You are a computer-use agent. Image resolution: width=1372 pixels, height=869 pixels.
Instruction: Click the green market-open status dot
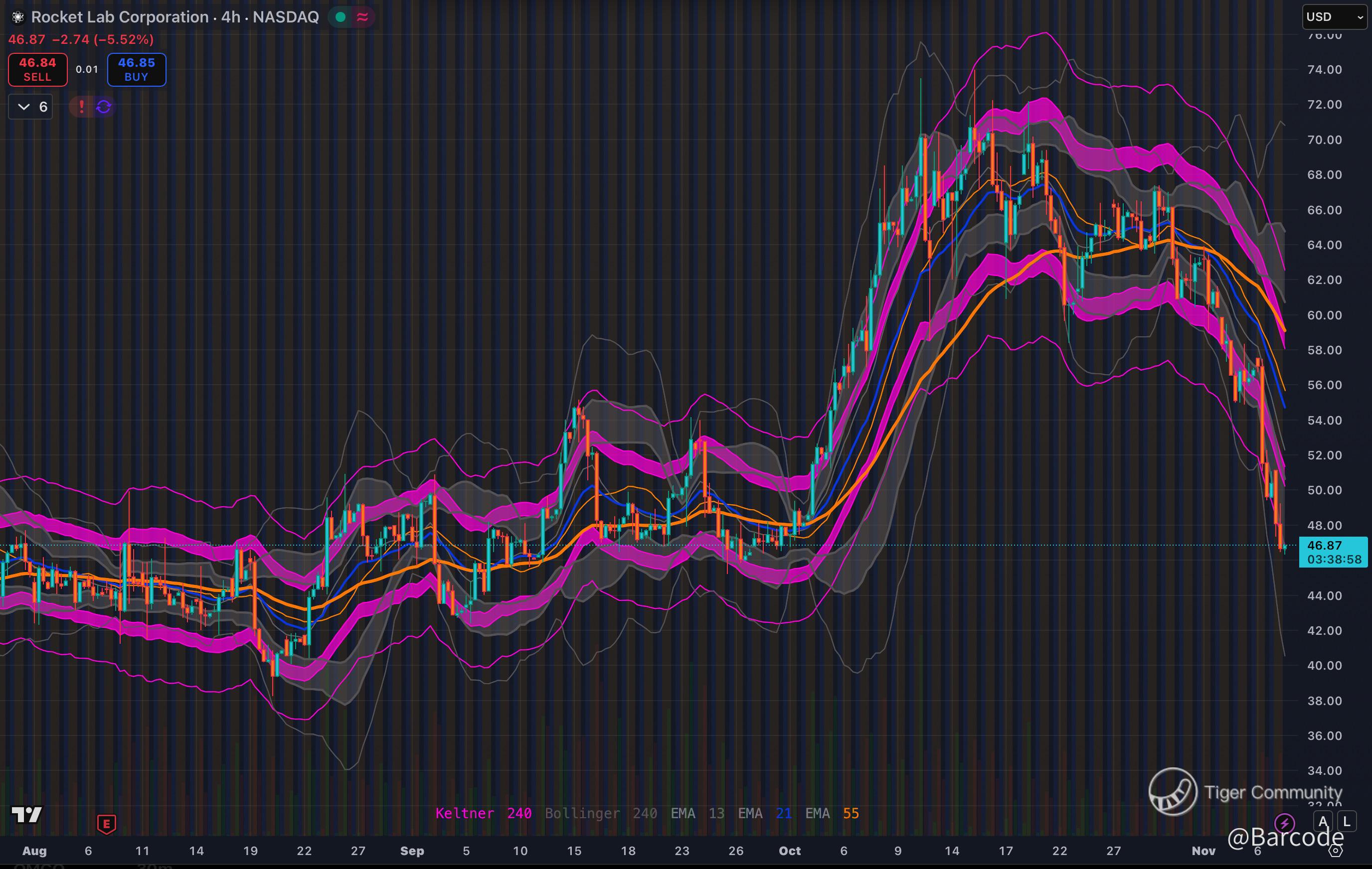pos(341,17)
